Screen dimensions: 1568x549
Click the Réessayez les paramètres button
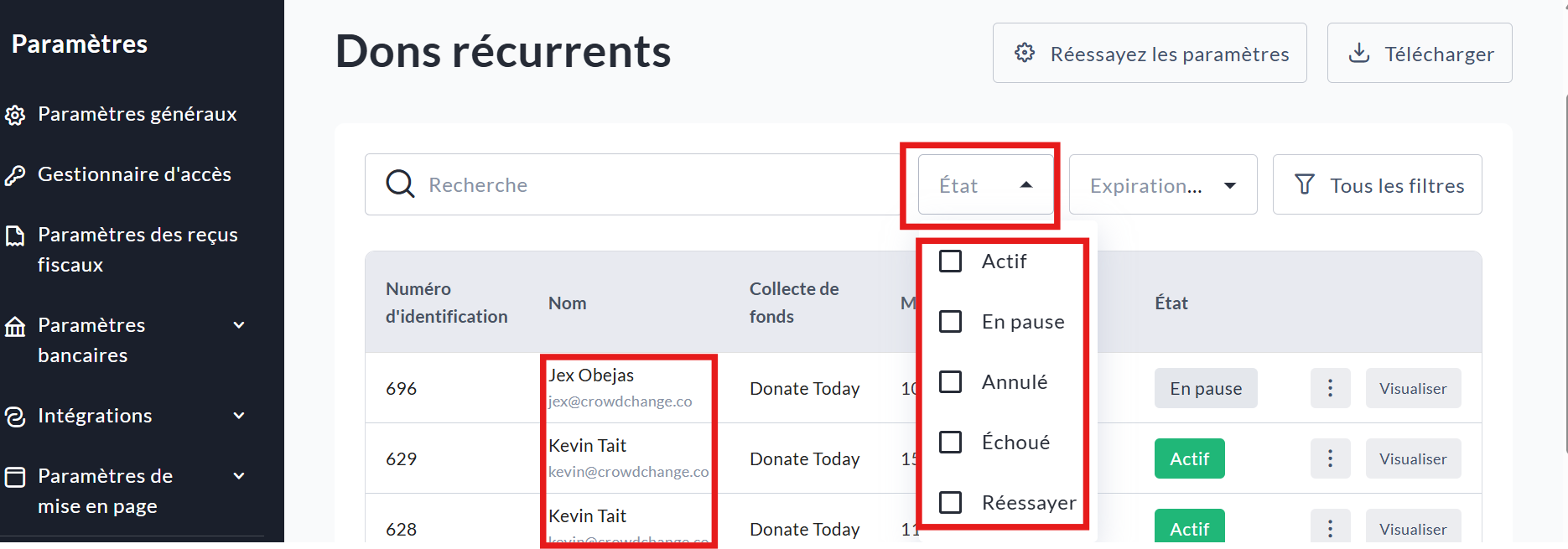pyautogui.click(x=1149, y=54)
